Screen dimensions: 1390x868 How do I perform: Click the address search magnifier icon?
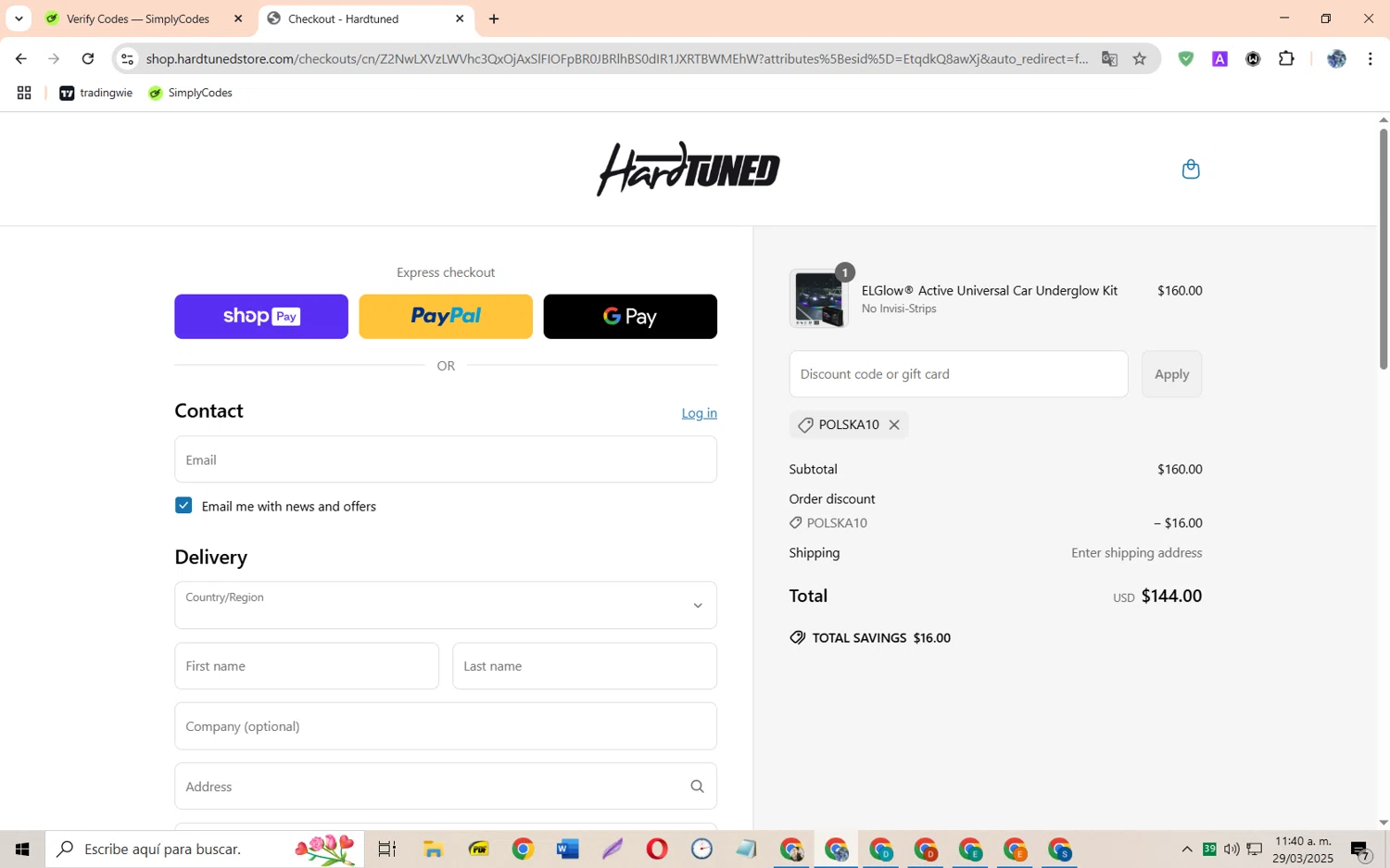697,786
